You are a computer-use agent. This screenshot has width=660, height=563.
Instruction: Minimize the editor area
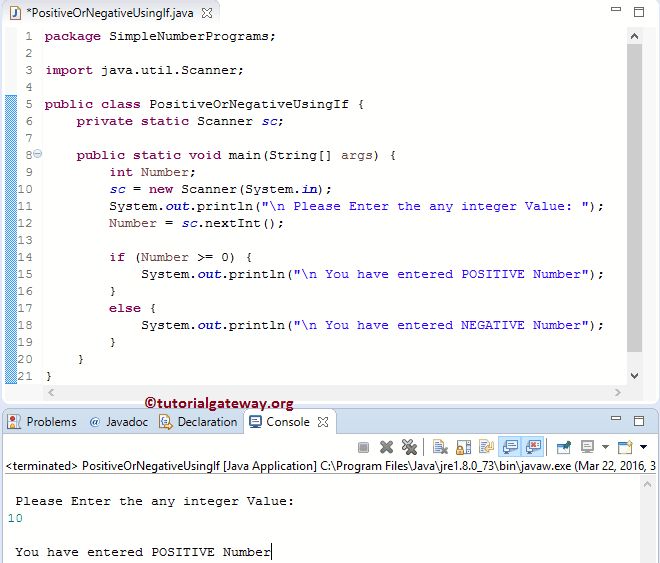[x=616, y=9]
